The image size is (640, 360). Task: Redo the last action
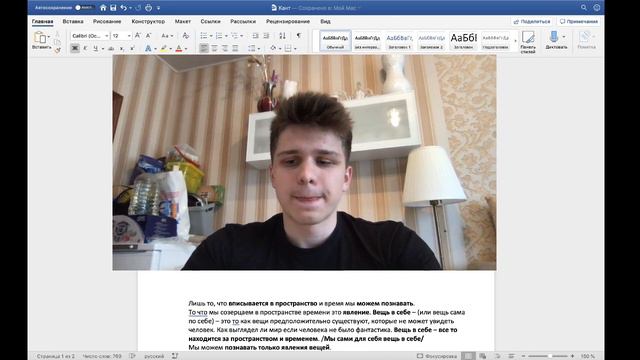click(x=138, y=7)
